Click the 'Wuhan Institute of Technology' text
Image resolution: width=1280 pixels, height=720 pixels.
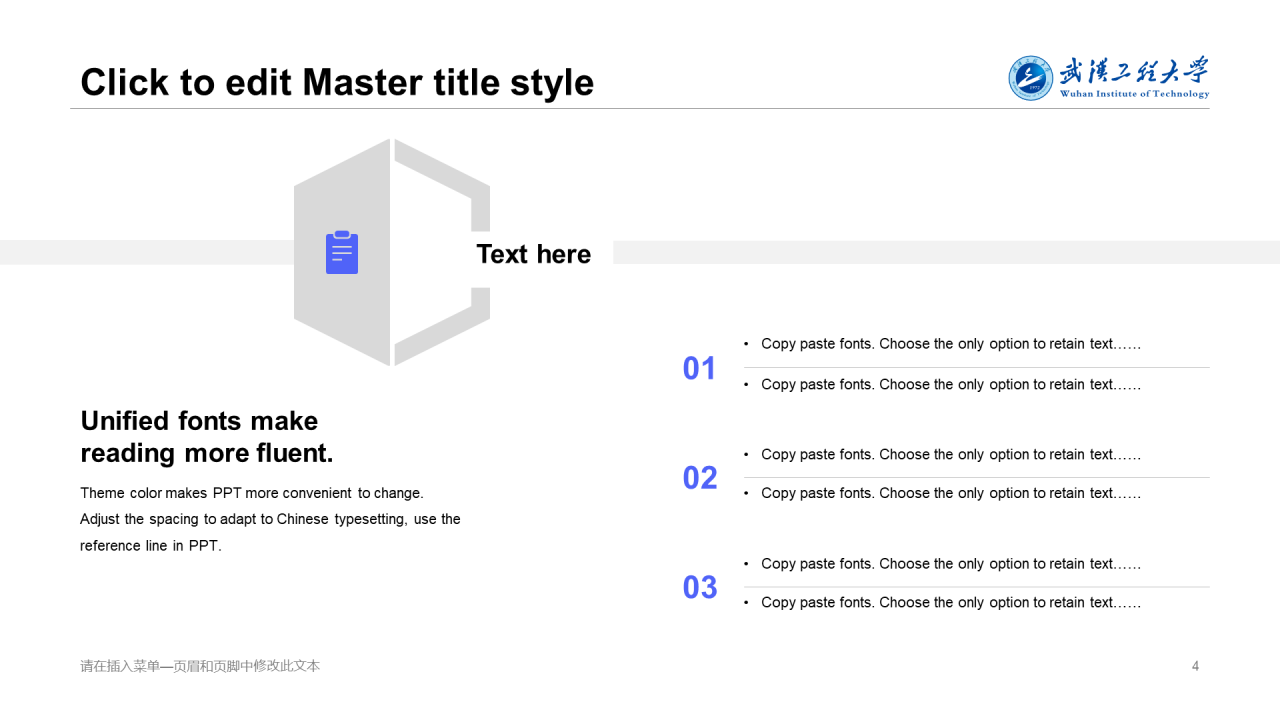[x=1134, y=94]
